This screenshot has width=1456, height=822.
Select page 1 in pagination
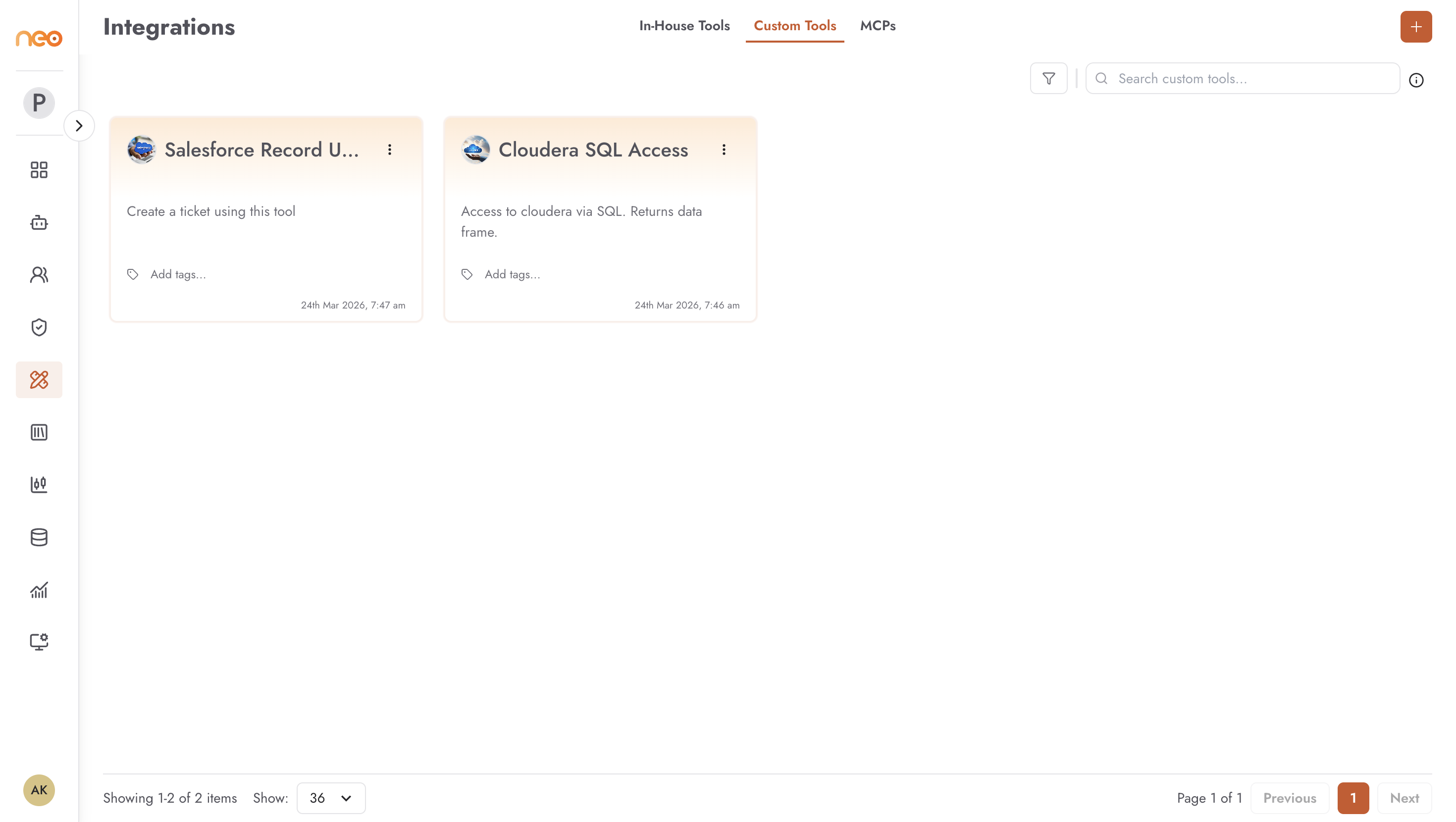coord(1353,798)
